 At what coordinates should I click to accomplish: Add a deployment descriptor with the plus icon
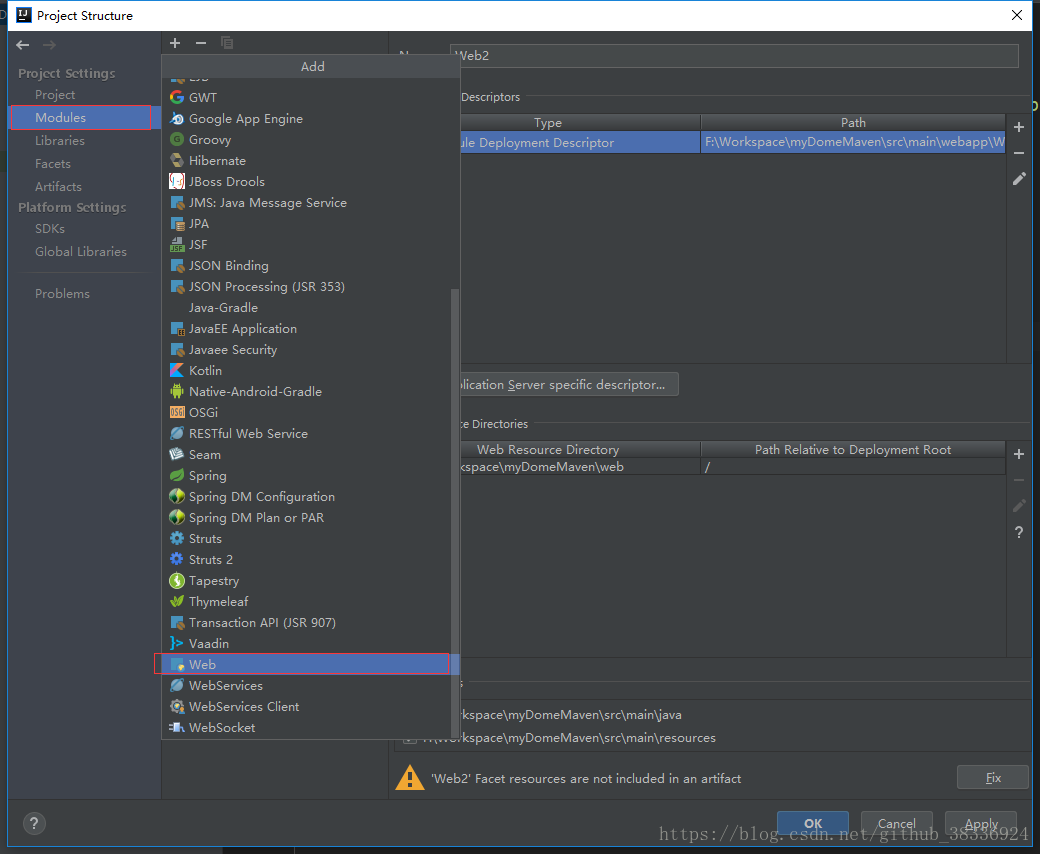click(1019, 127)
